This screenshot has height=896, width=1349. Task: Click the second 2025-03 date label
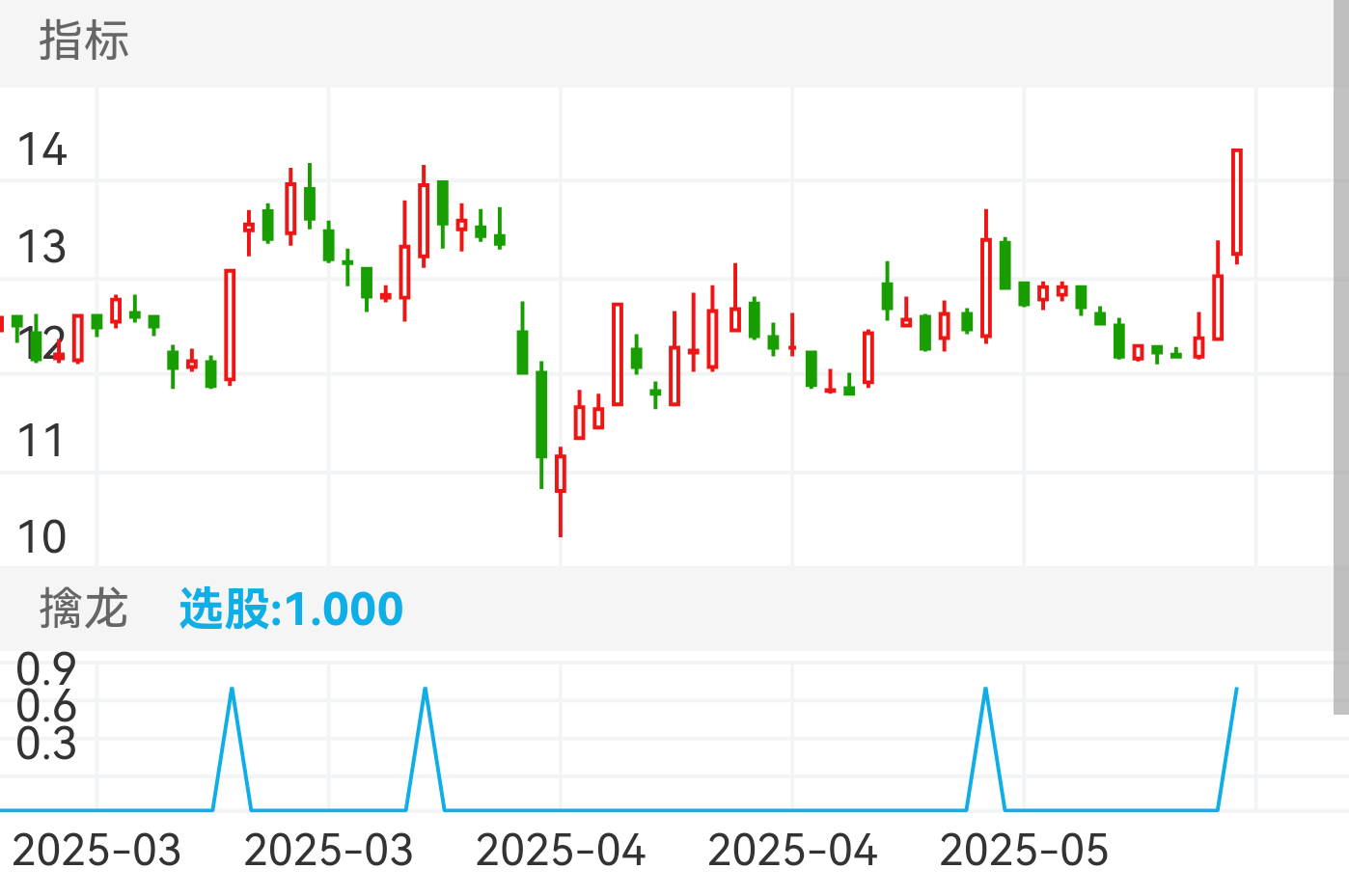pos(328,851)
